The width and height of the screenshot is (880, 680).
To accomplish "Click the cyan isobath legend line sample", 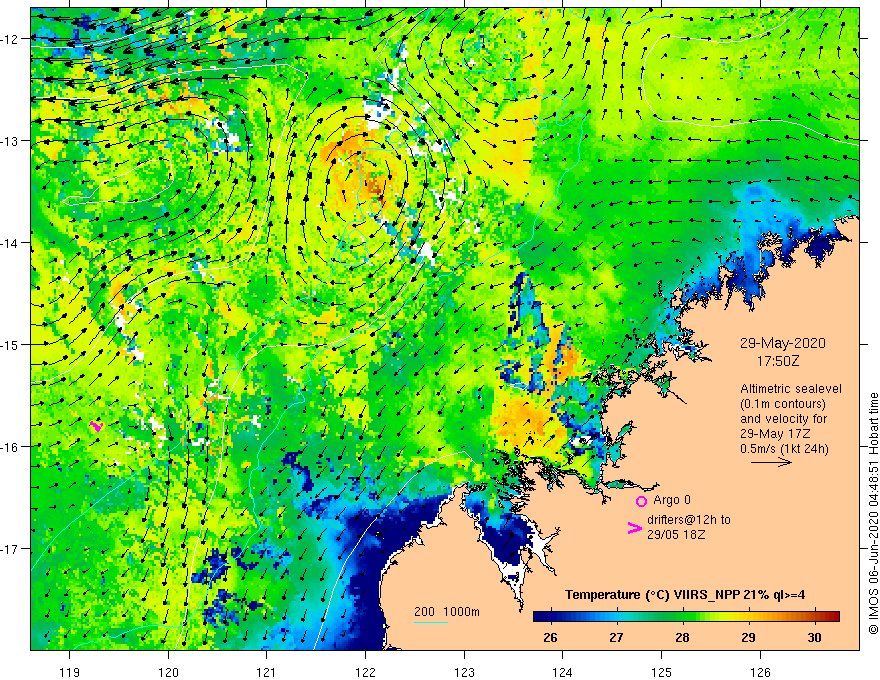I will 431,623.
